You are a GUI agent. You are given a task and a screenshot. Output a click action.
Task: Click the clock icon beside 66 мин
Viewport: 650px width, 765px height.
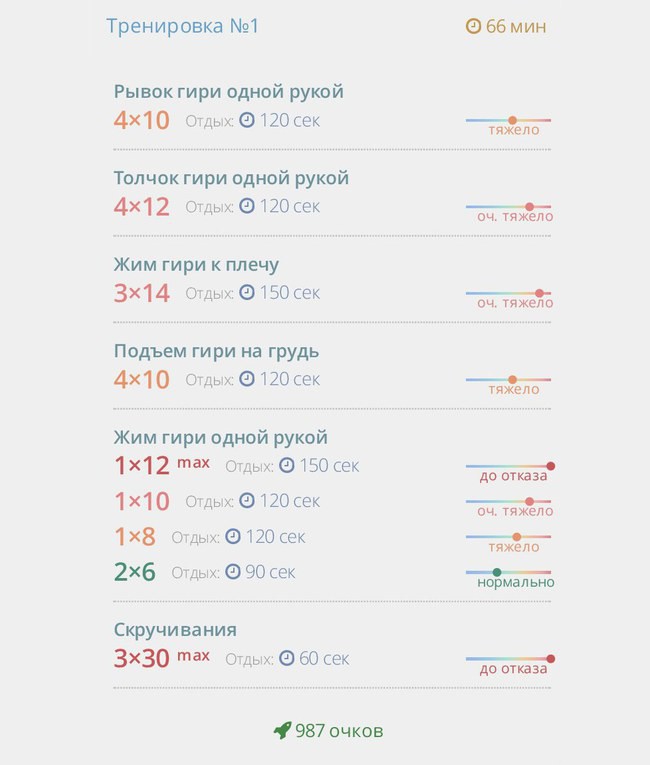coord(473,26)
